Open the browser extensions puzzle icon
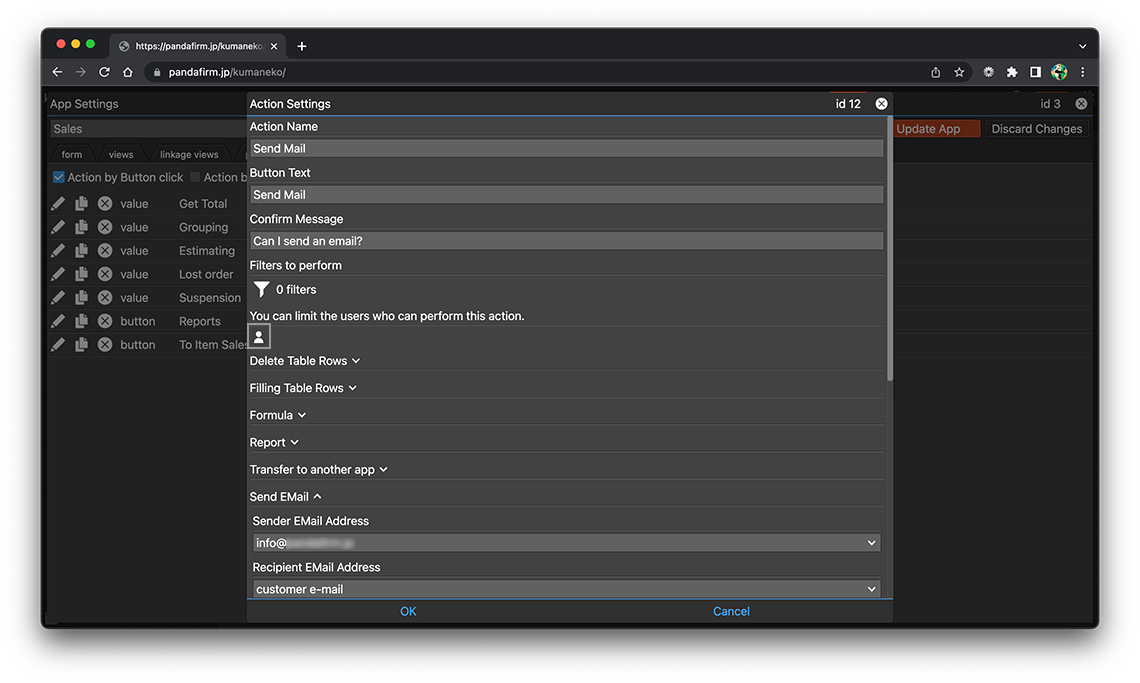Image resolution: width=1140 pixels, height=683 pixels. [x=1011, y=72]
